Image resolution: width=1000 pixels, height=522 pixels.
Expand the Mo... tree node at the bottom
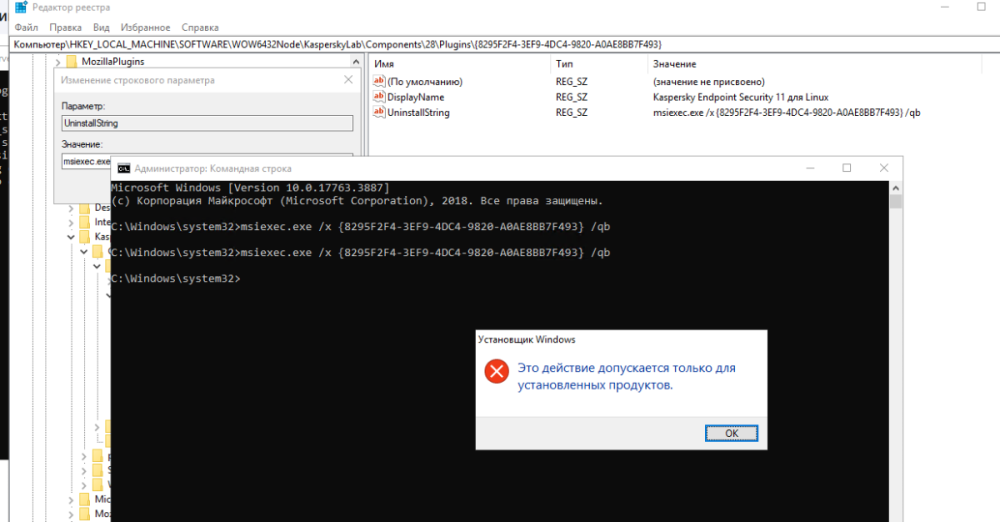tap(71, 514)
